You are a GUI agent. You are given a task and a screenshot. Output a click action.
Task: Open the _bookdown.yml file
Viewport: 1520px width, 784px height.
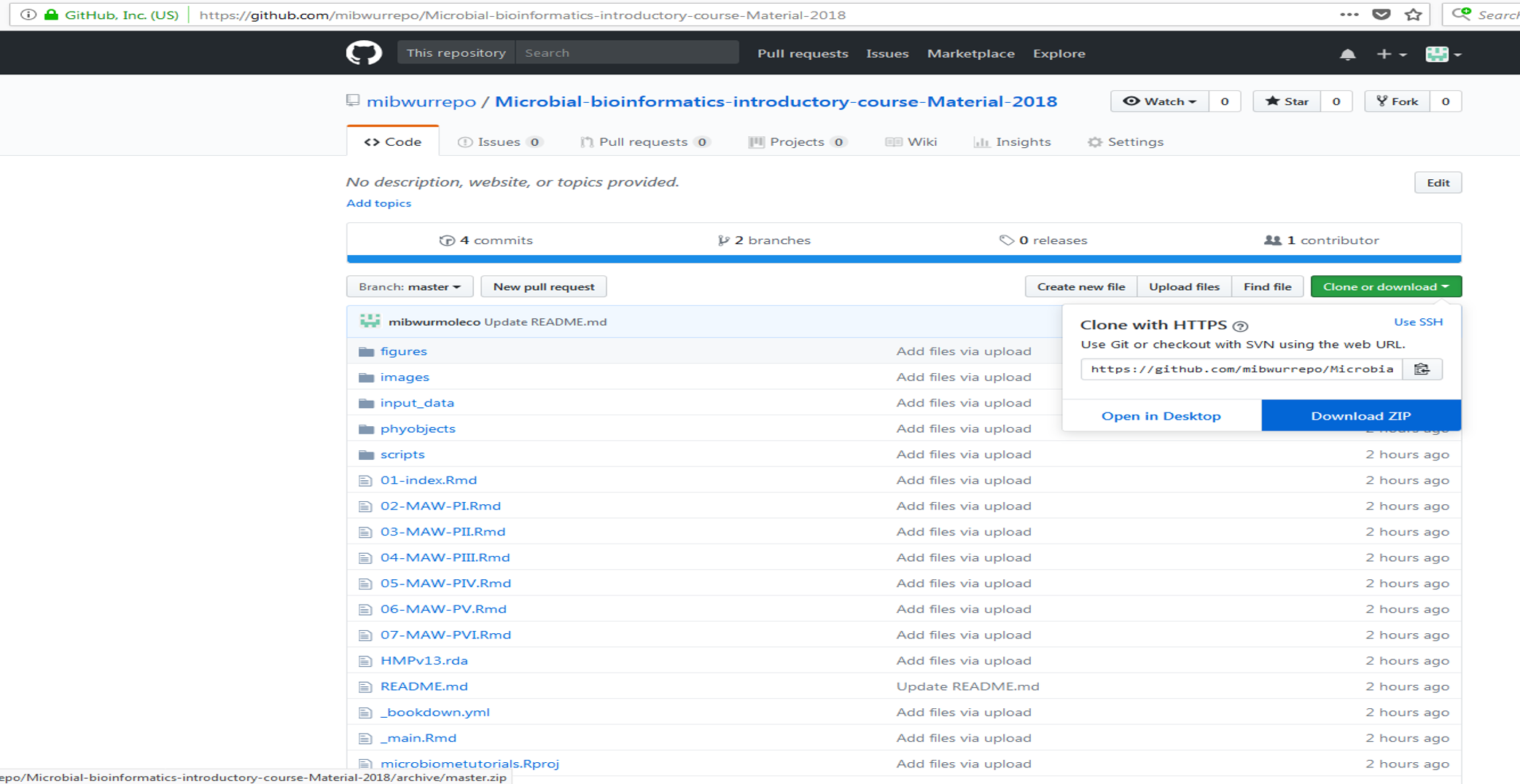pos(435,713)
